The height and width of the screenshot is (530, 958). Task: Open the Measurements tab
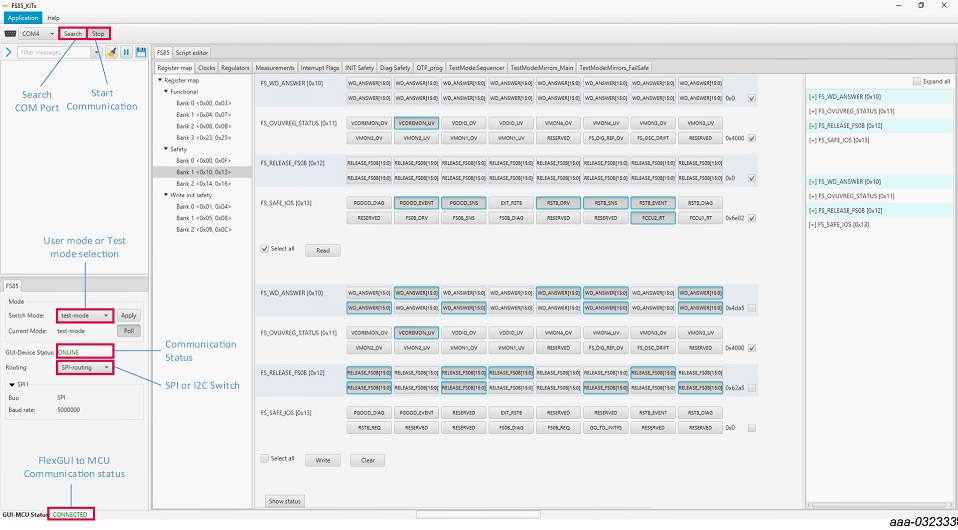click(275, 68)
